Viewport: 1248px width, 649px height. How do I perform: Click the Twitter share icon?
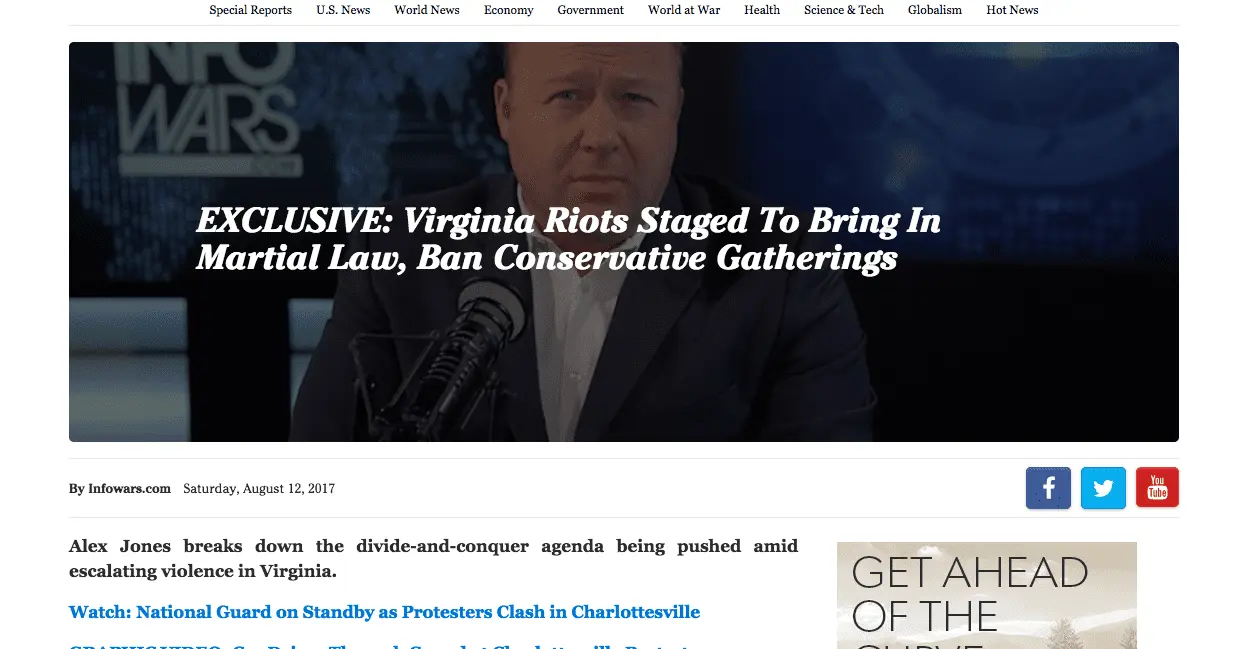click(x=1103, y=488)
